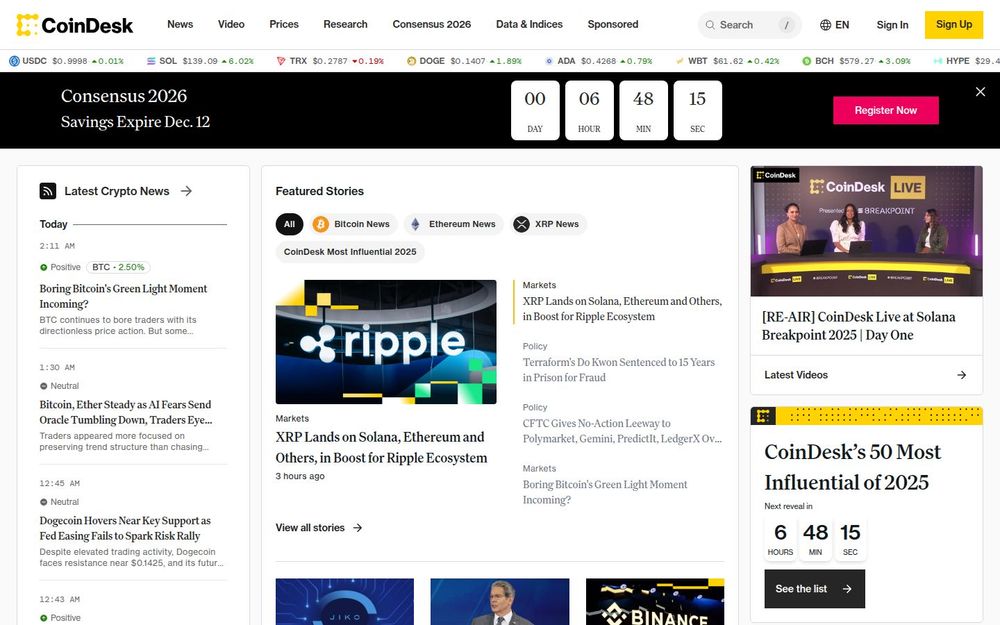This screenshot has height=625, width=1000.
Task: Open the Ripple featured story image
Action: (x=386, y=342)
